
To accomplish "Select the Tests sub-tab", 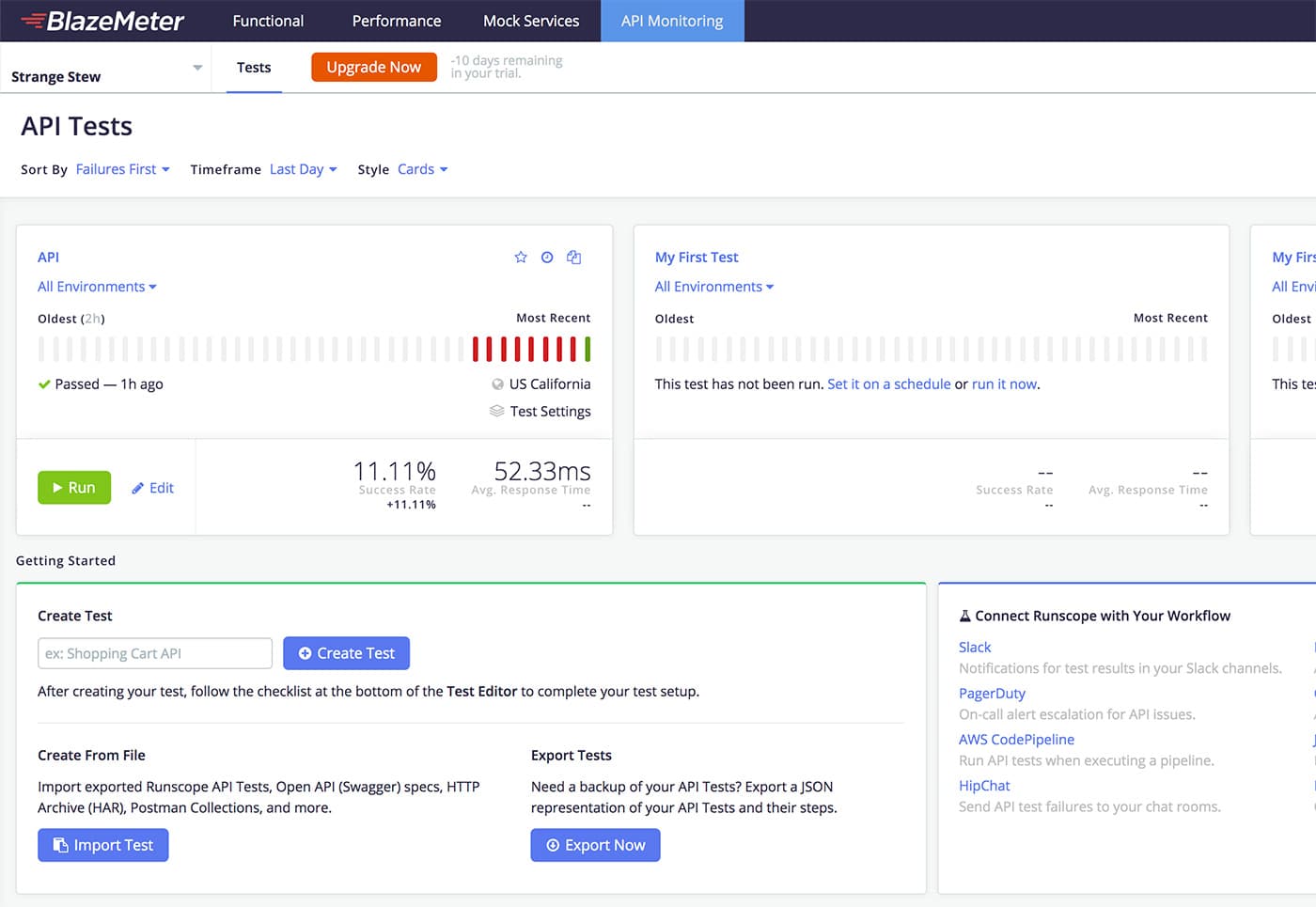I will [254, 68].
